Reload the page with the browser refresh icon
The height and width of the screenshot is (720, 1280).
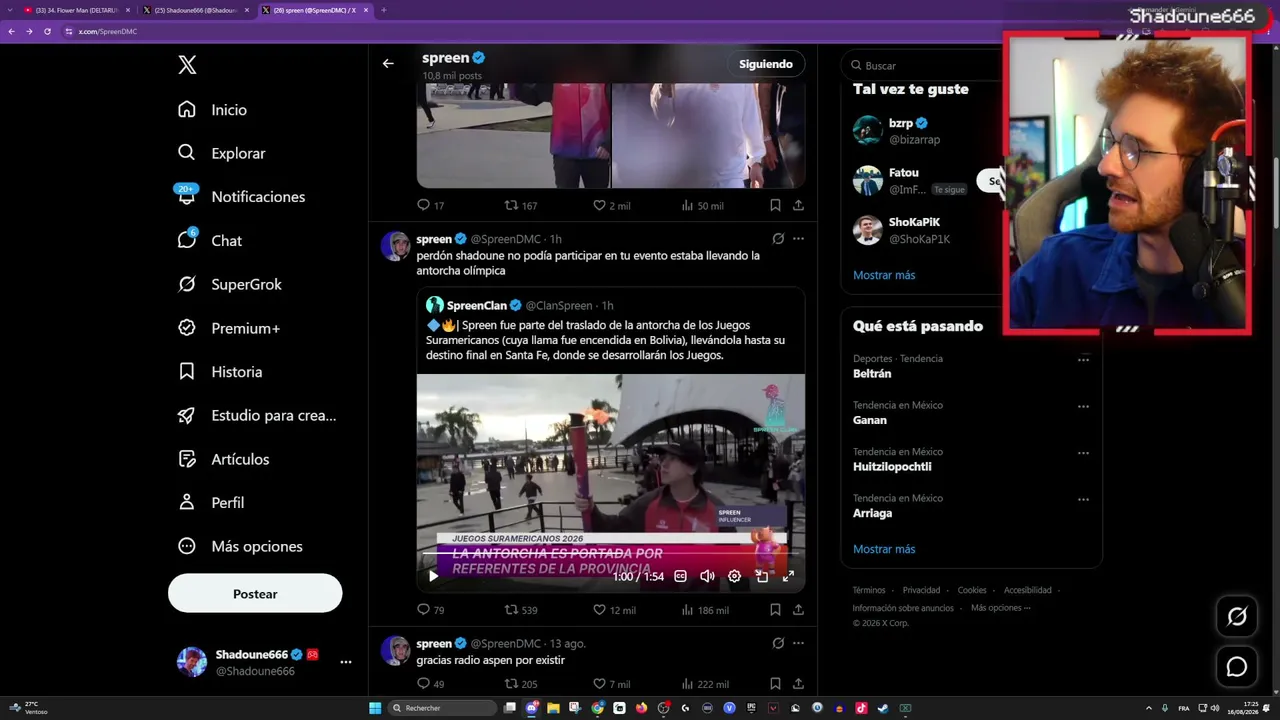[47, 31]
